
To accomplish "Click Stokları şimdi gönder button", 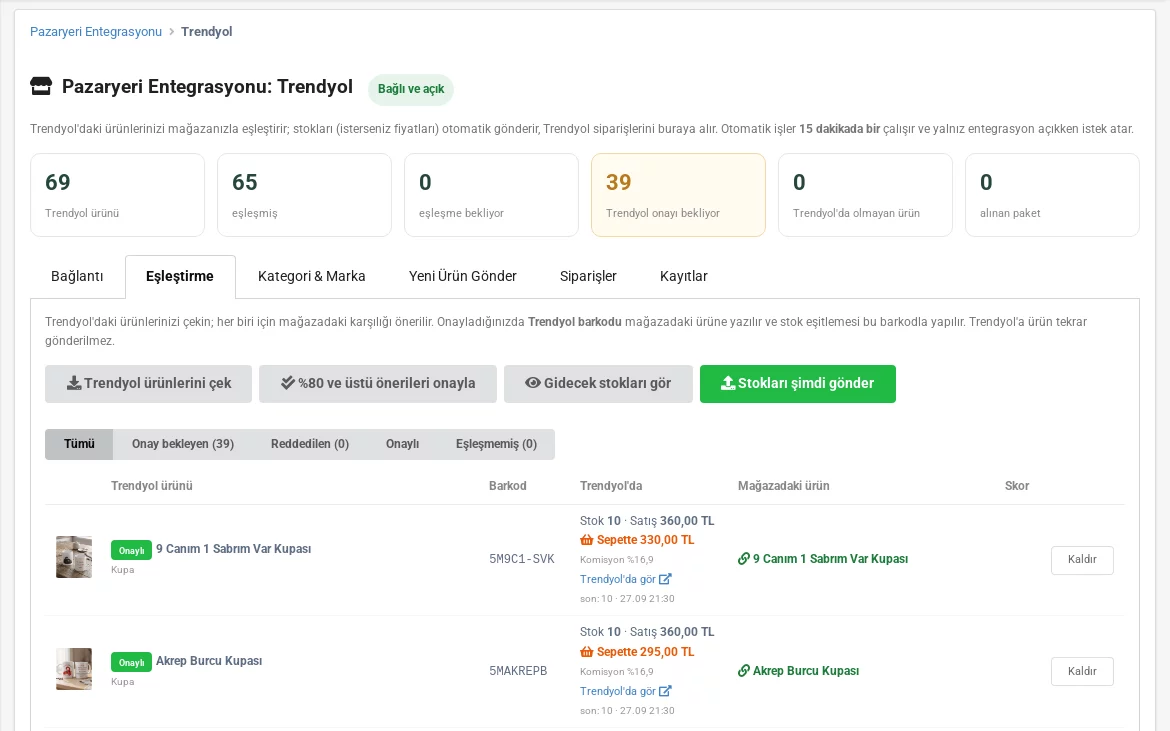I will tap(798, 383).
